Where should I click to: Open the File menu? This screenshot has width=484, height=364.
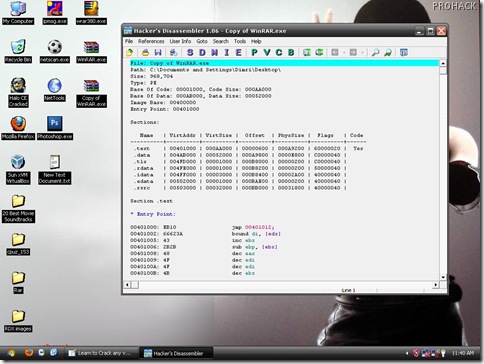coord(129,41)
